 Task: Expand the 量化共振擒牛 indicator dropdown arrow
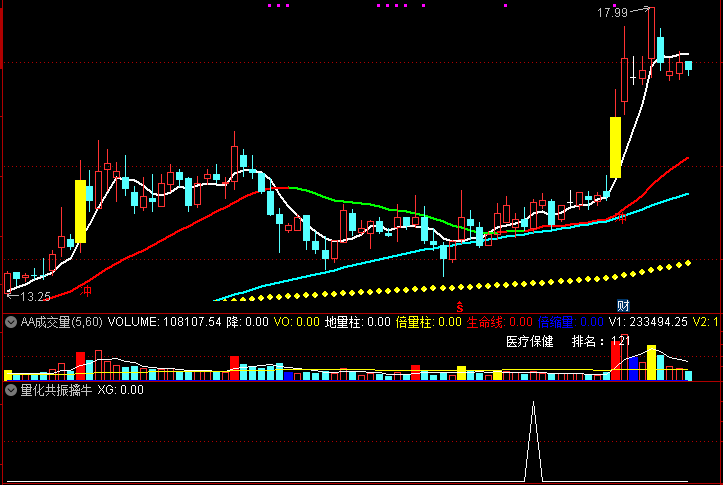(x=11, y=390)
